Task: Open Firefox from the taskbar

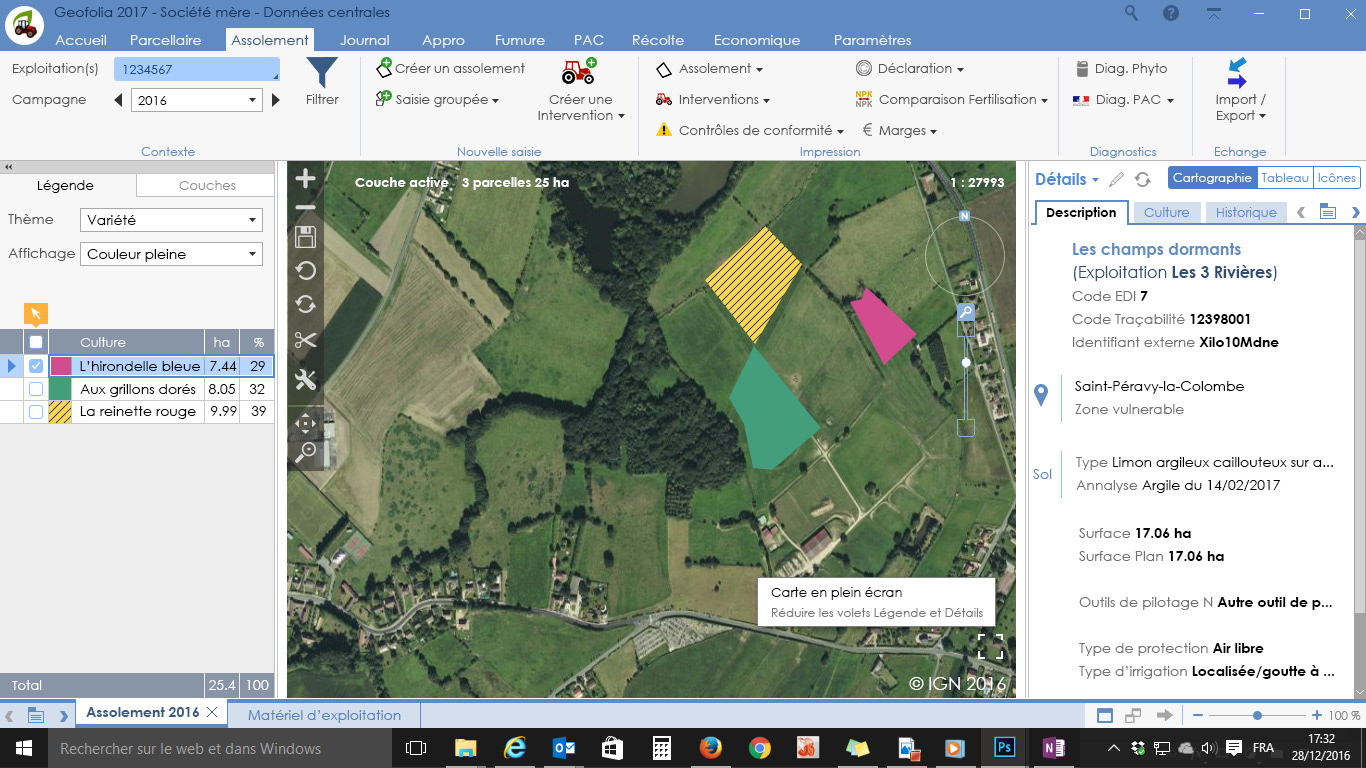Action: tap(711, 747)
